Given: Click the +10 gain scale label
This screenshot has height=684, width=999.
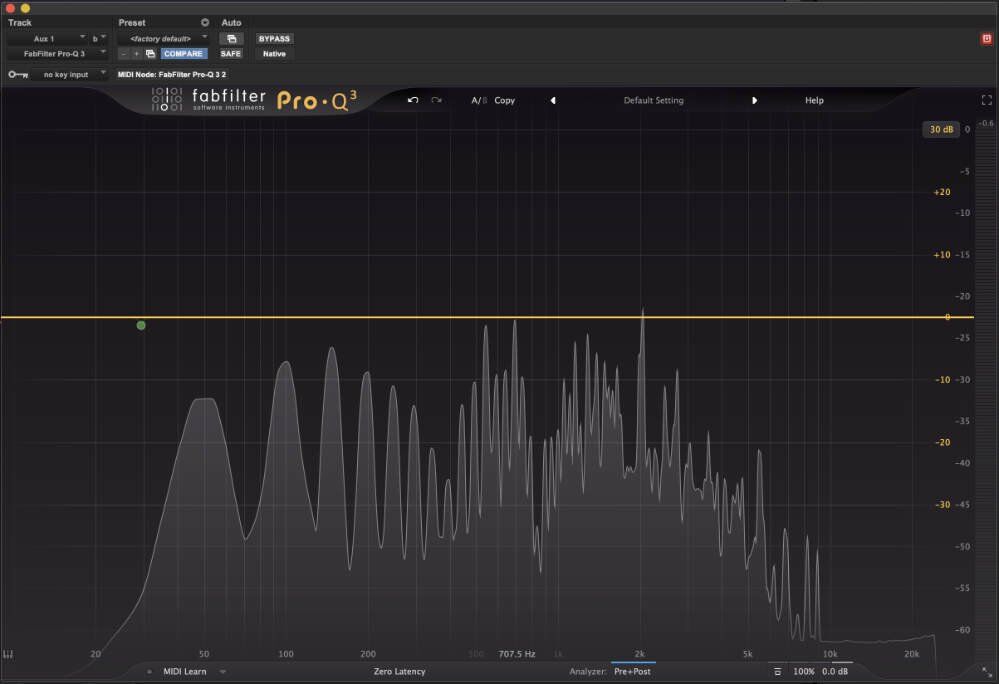Looking at the screenshot, I should tap(942, 255).
